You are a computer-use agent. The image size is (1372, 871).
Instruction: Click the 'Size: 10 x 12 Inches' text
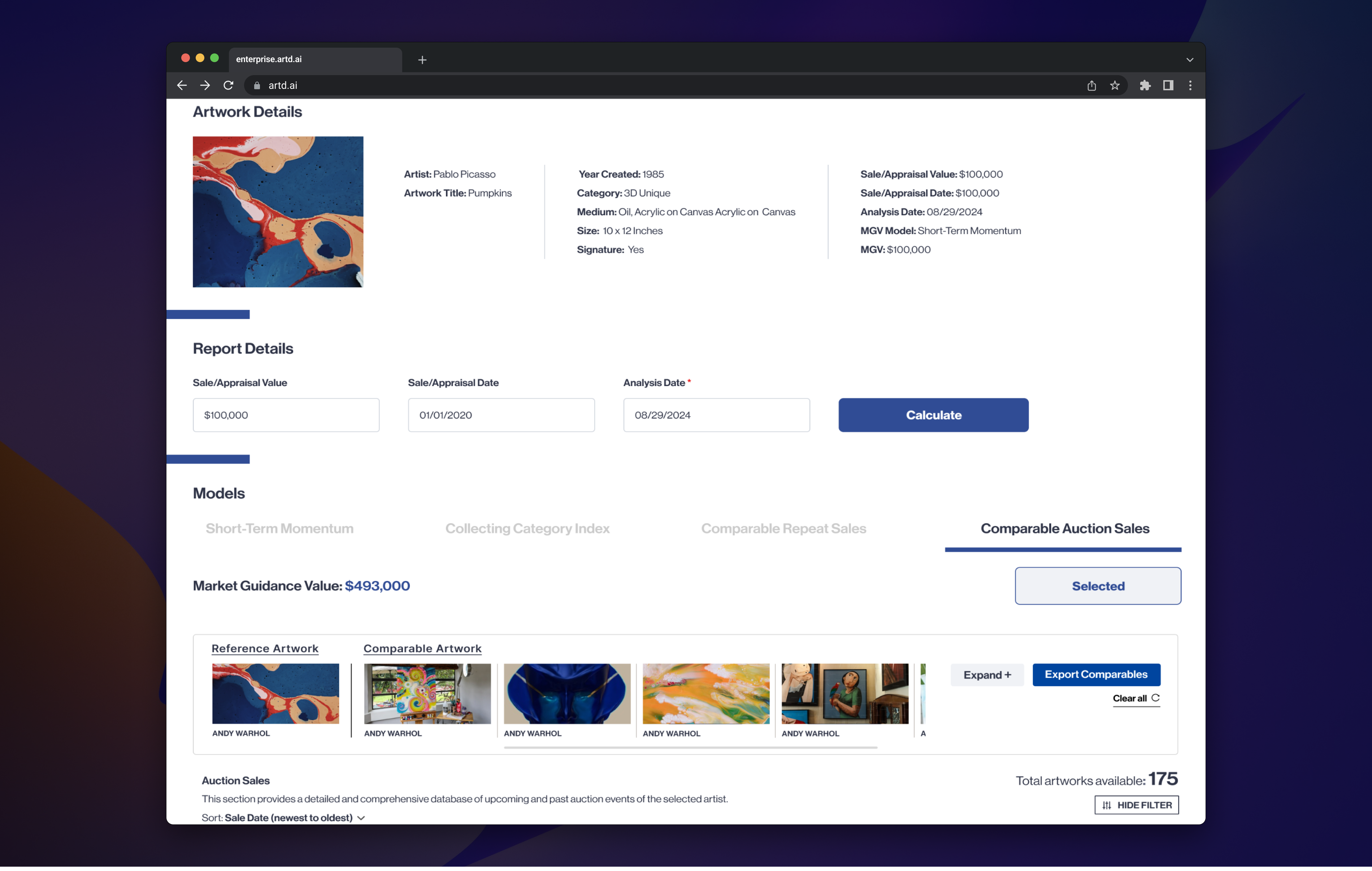coord(619,230)
